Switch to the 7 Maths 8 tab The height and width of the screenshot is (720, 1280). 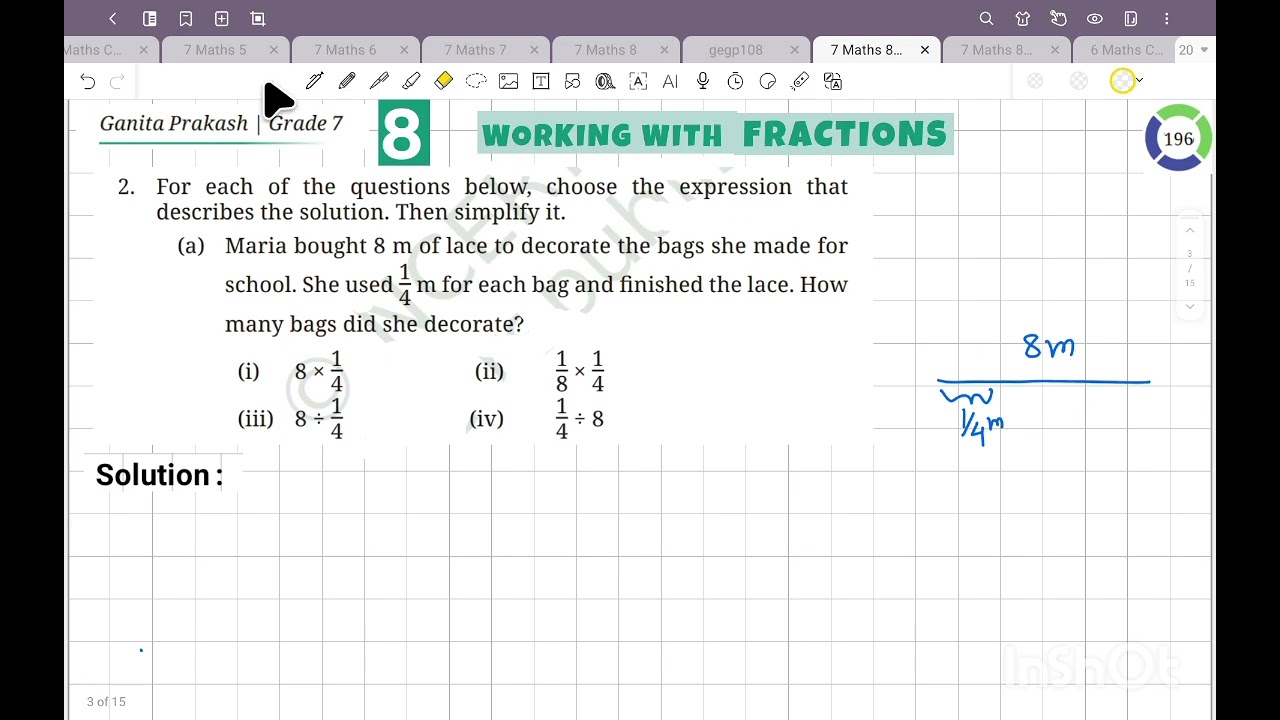tap(605, 50)
